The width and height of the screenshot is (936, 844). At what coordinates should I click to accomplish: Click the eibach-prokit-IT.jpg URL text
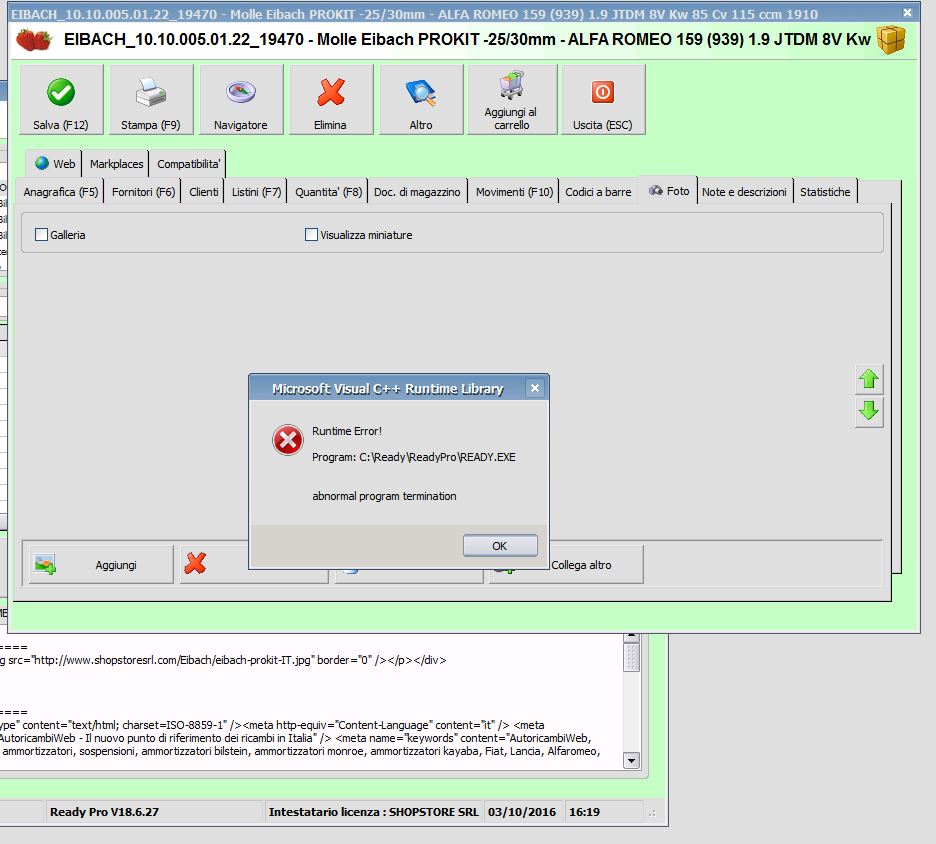click(x=173, y=660)
